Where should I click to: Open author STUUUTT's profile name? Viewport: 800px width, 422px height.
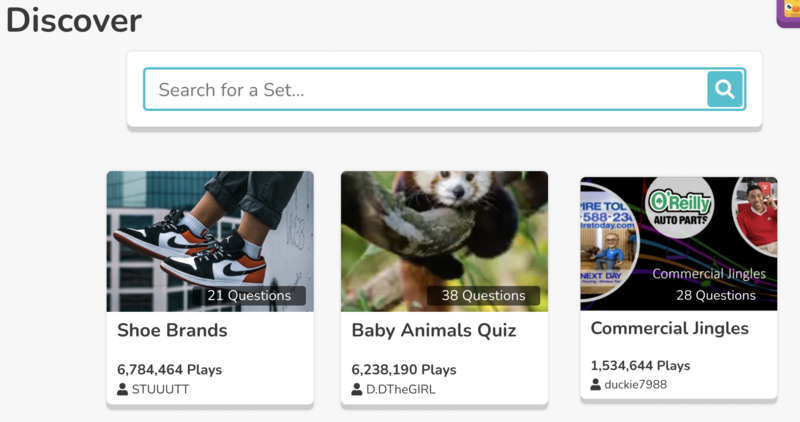coord(160,389)
